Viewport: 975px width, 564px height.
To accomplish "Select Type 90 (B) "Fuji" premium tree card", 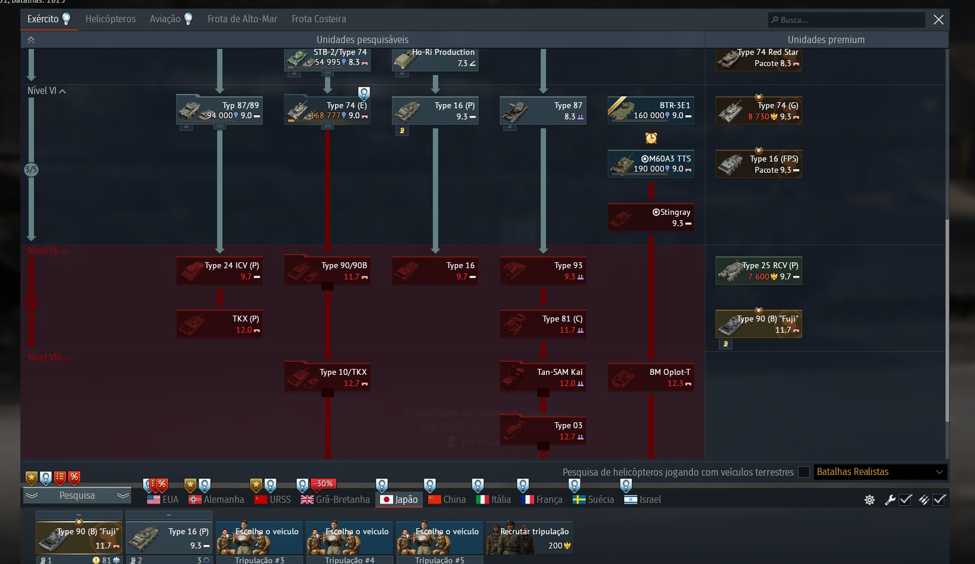I will point(759,324).
